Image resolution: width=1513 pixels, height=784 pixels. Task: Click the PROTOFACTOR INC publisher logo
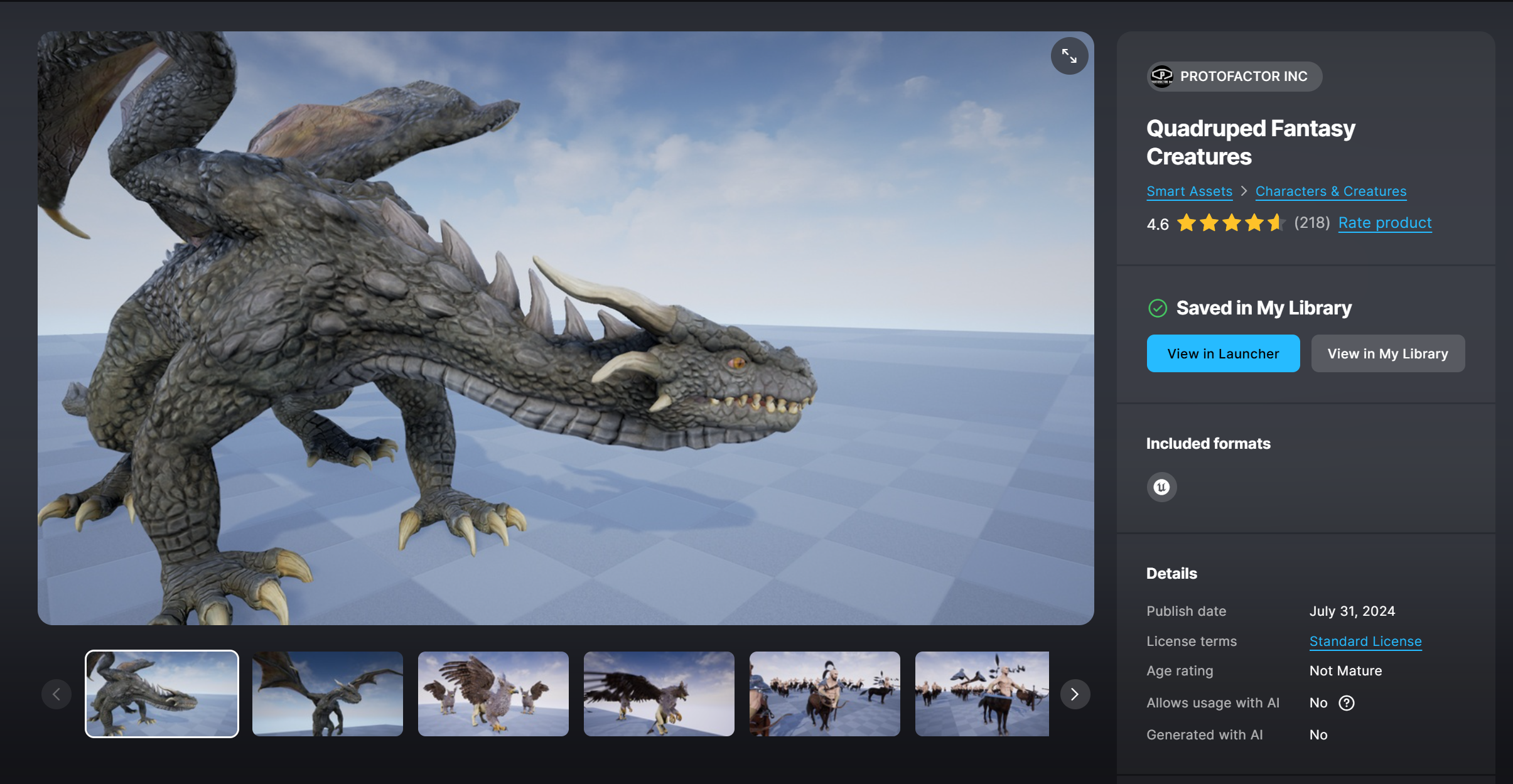pos(1162,76)
